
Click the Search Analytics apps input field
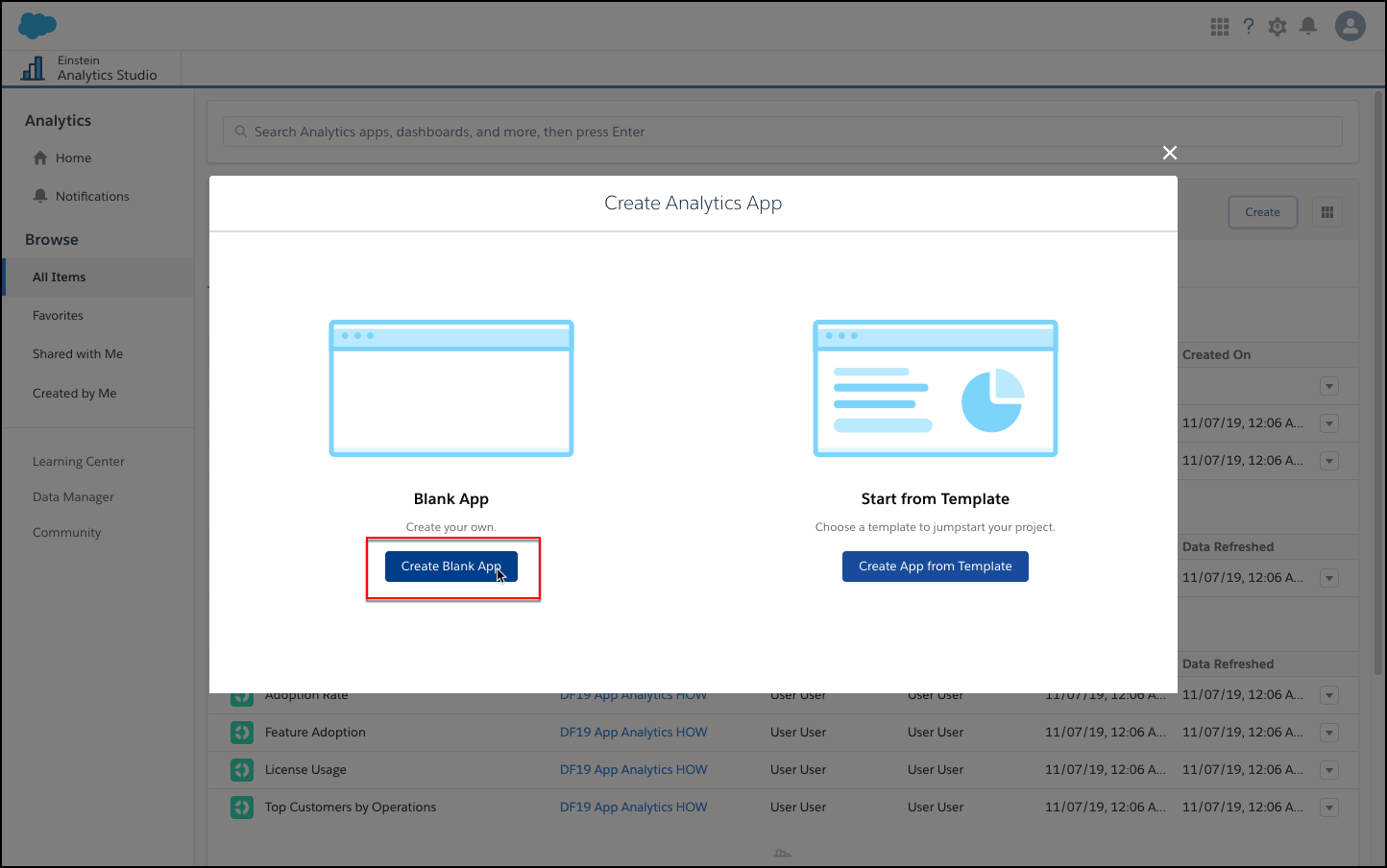point(783,132)
